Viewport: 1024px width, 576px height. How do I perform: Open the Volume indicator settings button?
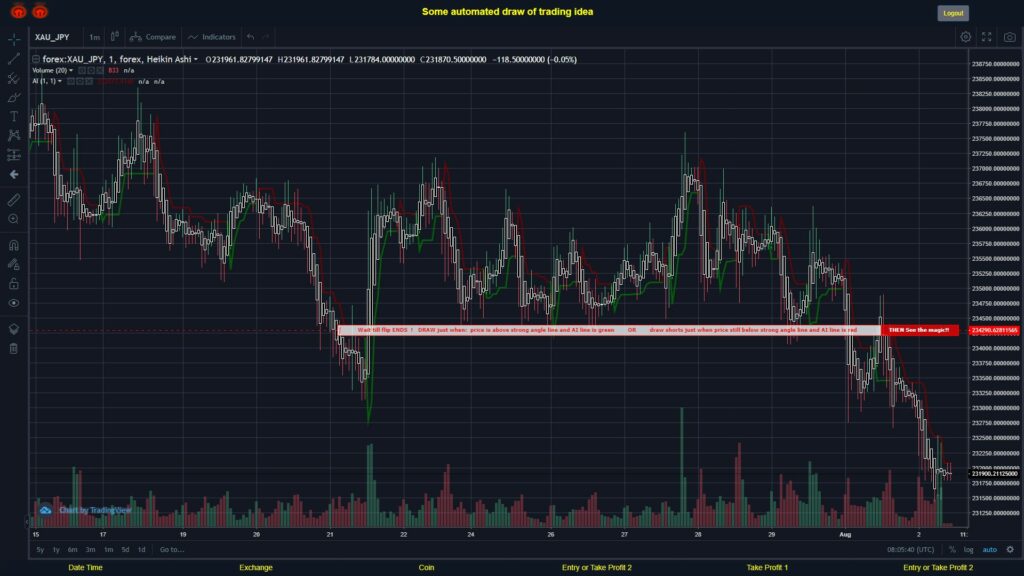click(x=91, y=71)
